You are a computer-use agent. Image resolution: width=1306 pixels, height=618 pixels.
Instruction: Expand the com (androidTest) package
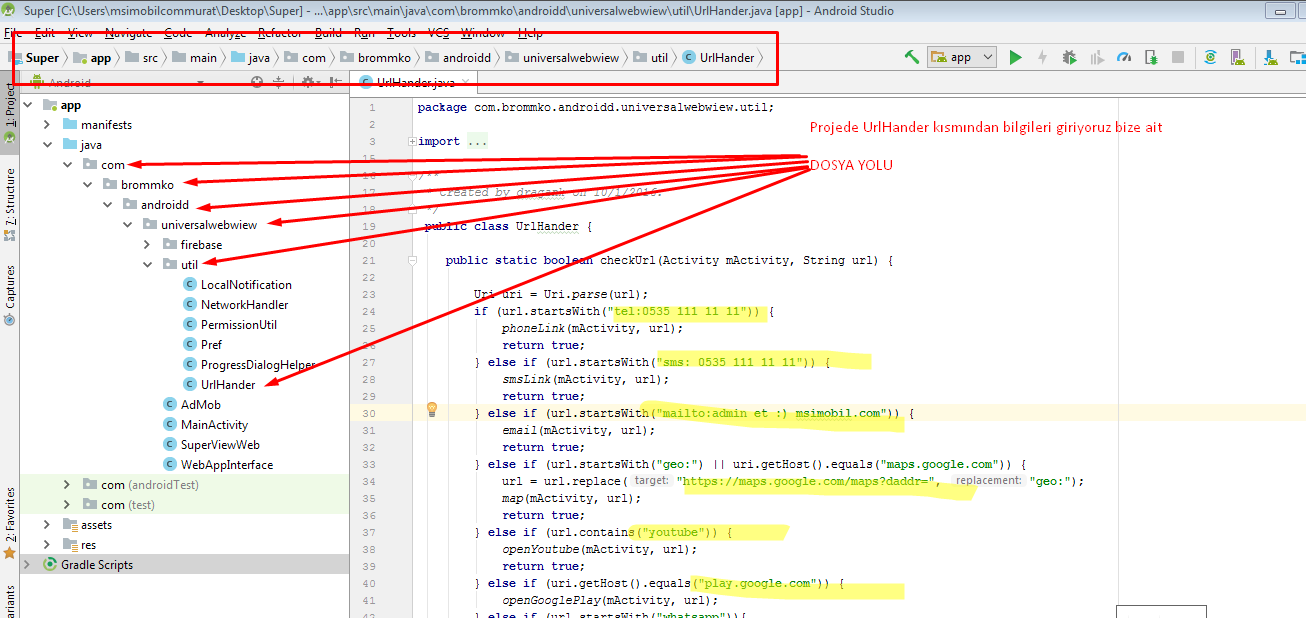[x=67, y=485]
